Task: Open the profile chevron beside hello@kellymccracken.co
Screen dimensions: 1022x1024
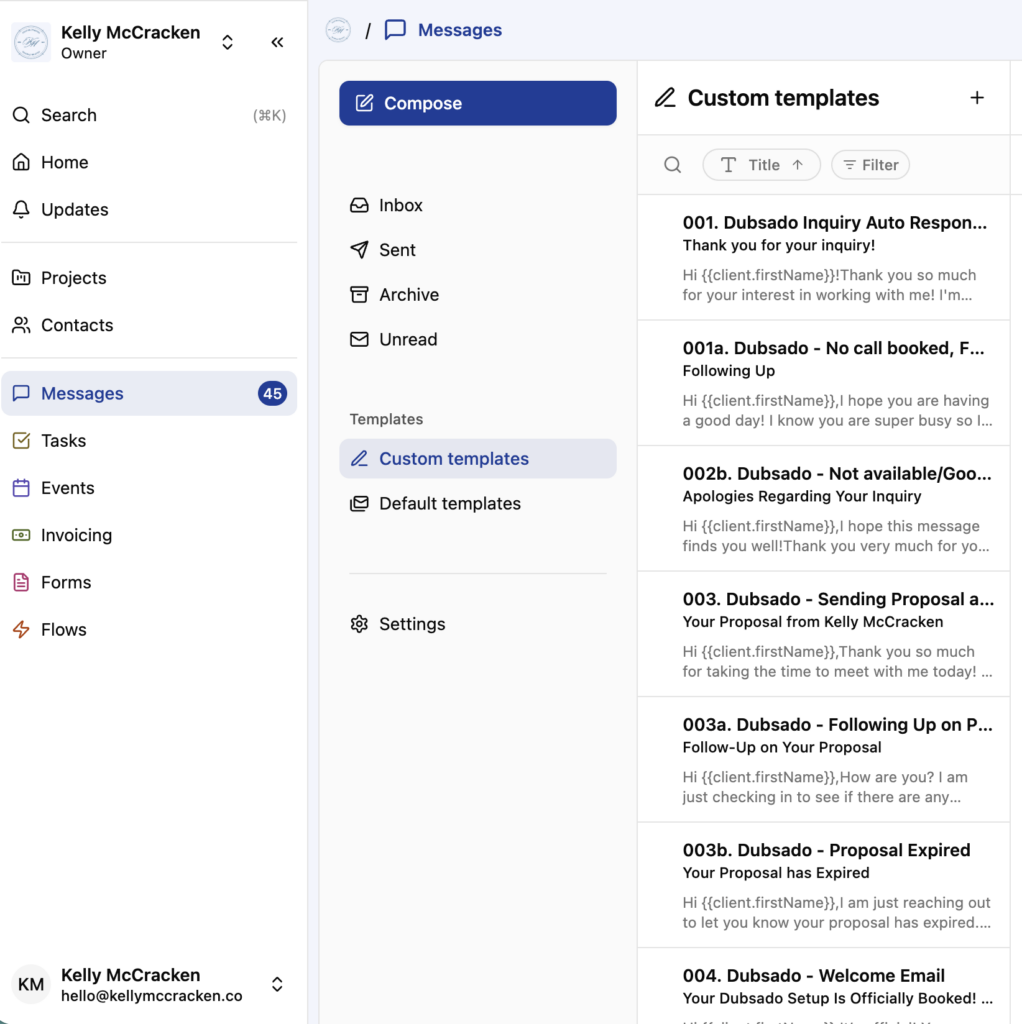Action: click(x=277, y=985)
